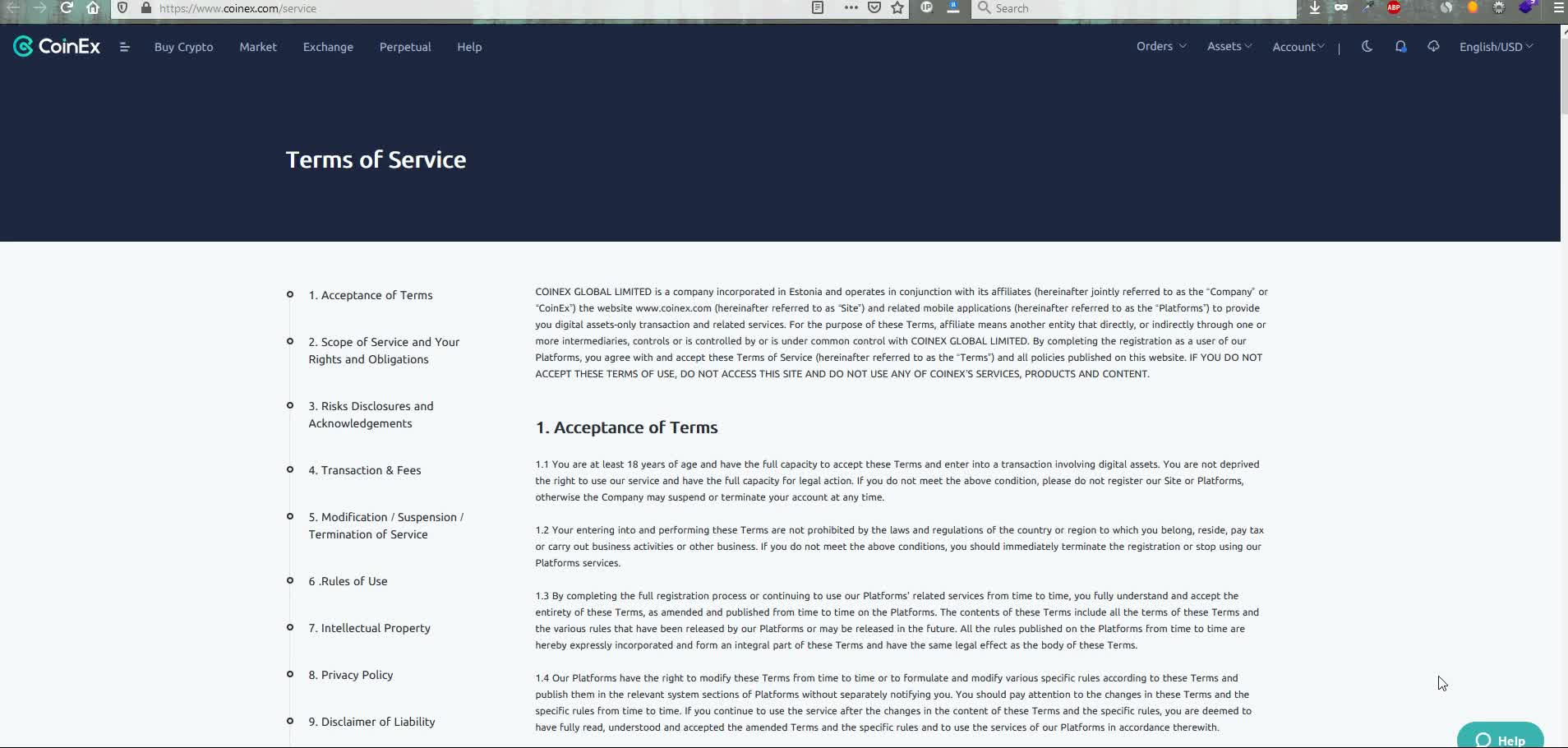Click the orange circle extension icon
This screenshot has height=748, width=1568.
pyautogui.click(x=1473, y=7)
